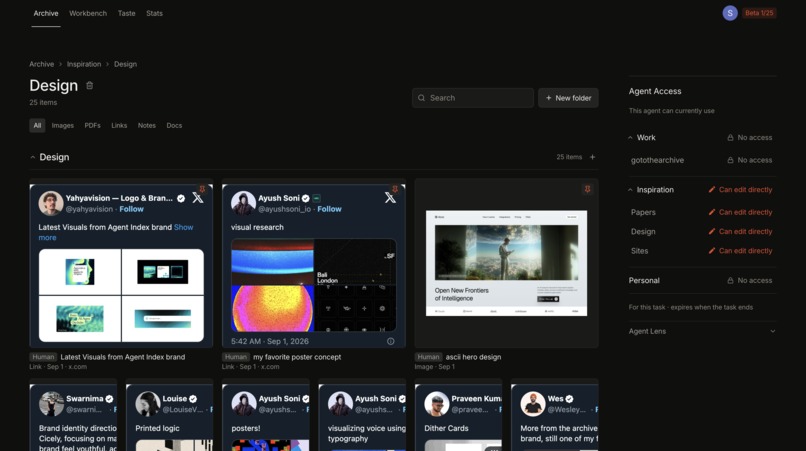Select the All filter
The width and height of the screenshot is (806, 451).
pos(37,125)
